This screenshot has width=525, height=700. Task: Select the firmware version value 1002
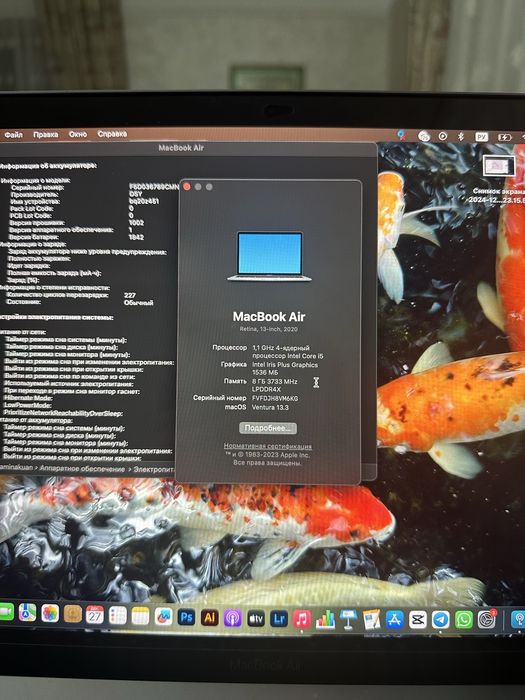pos(136,222)
